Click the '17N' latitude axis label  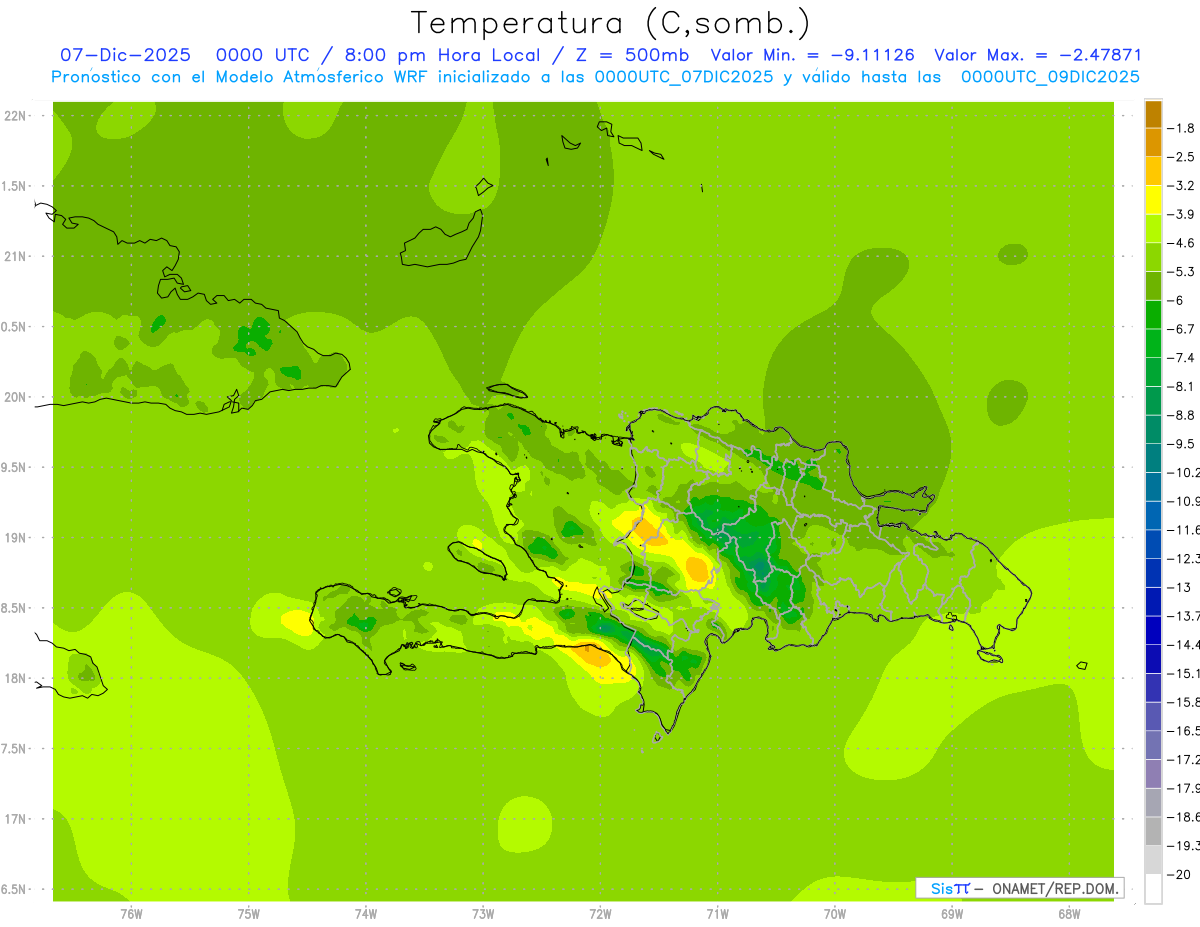point(15,819)
